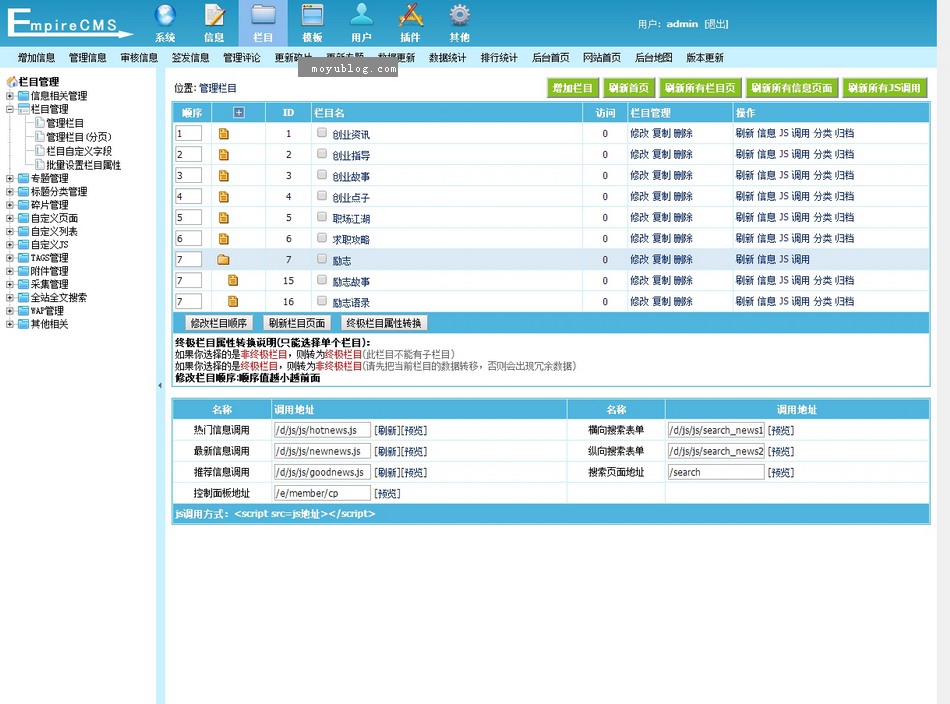
Task: Open 批量设置栏目属性 in the sidebar
Action: click(84, 165)
